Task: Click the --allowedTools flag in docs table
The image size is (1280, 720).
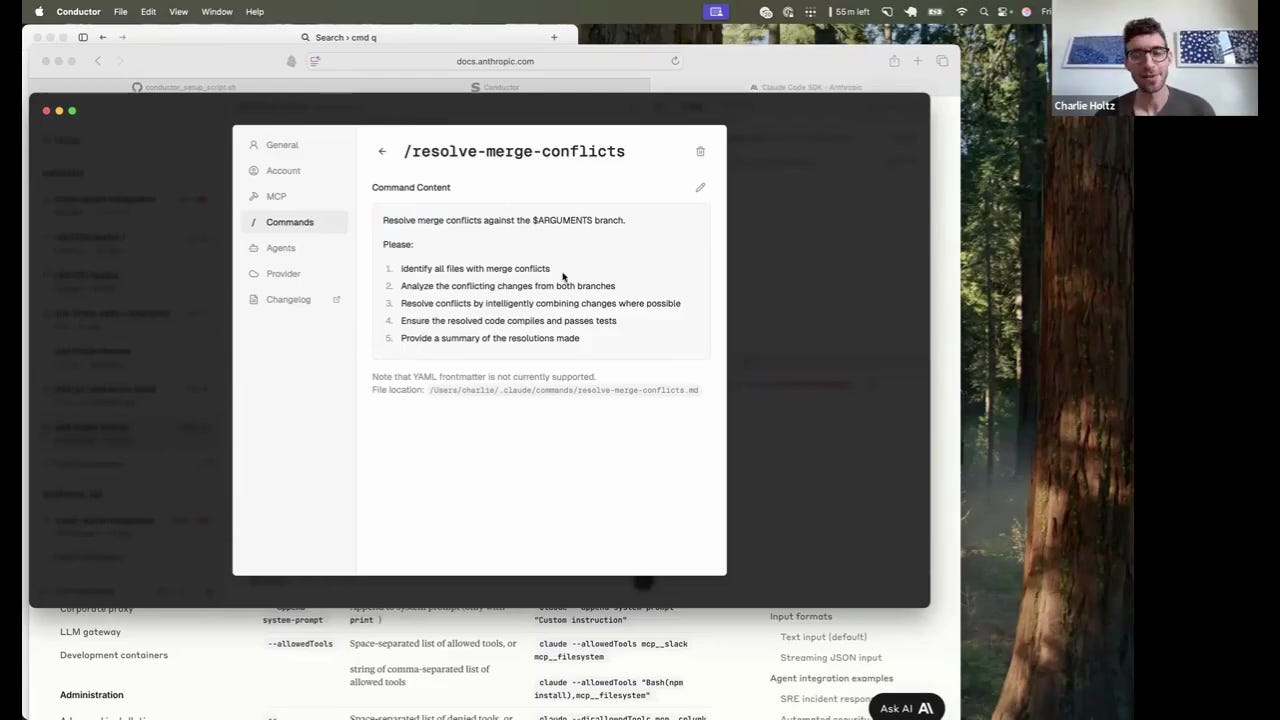Action: (300, 644)
